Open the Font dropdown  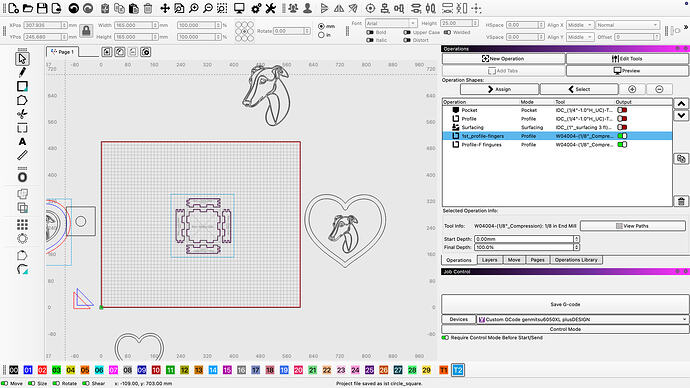391,23
